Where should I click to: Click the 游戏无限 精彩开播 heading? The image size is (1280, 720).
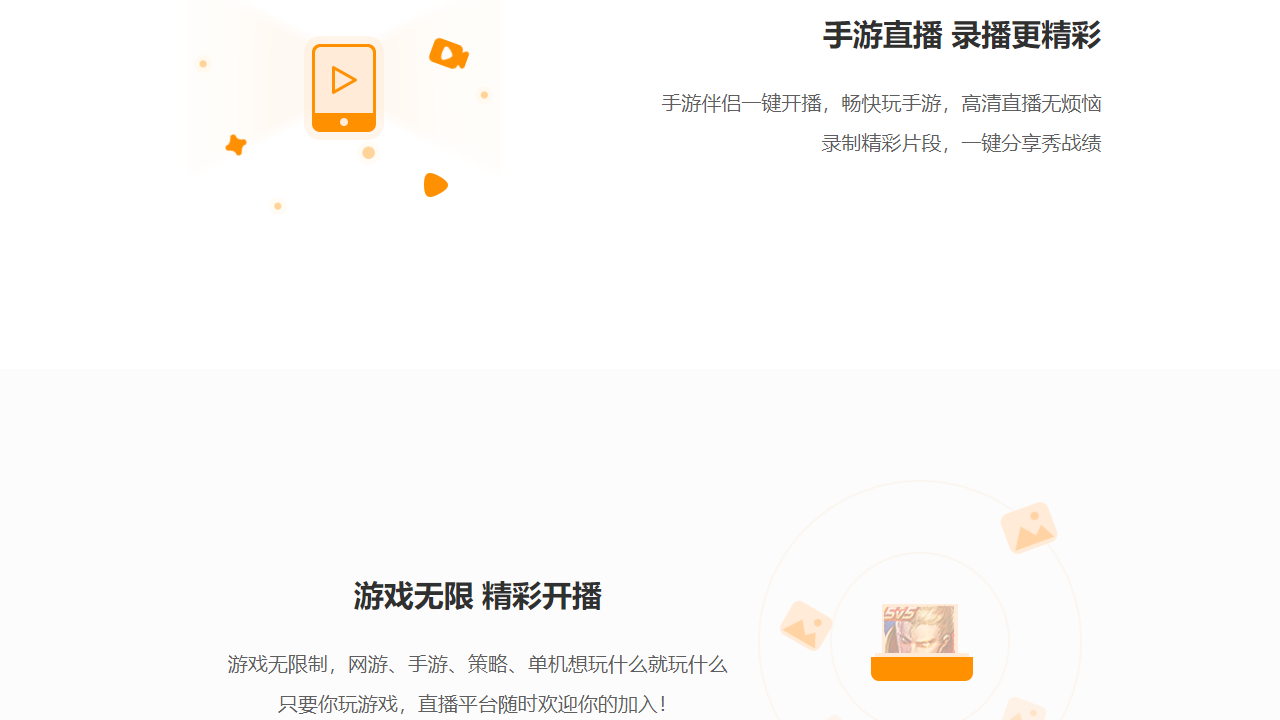point(477,596)
